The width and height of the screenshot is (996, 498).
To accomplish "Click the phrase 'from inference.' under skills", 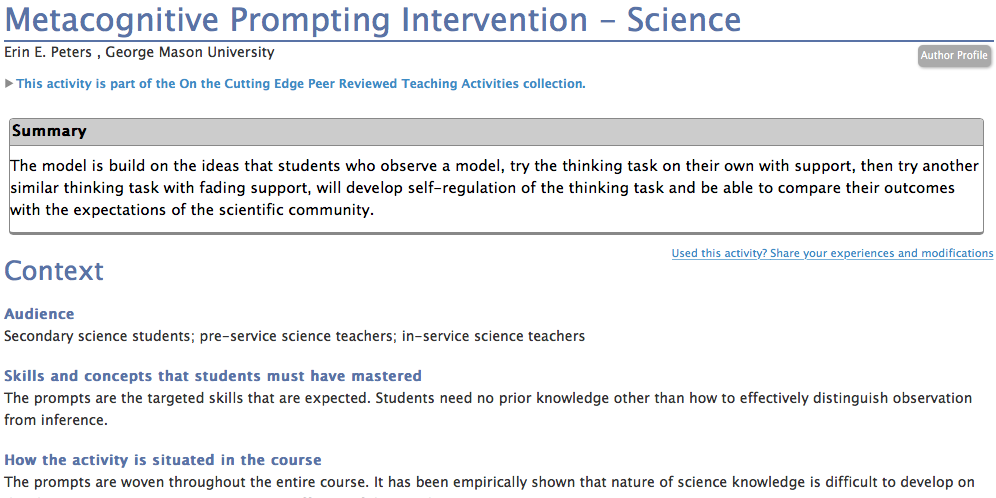I will (x=53, y=420).
